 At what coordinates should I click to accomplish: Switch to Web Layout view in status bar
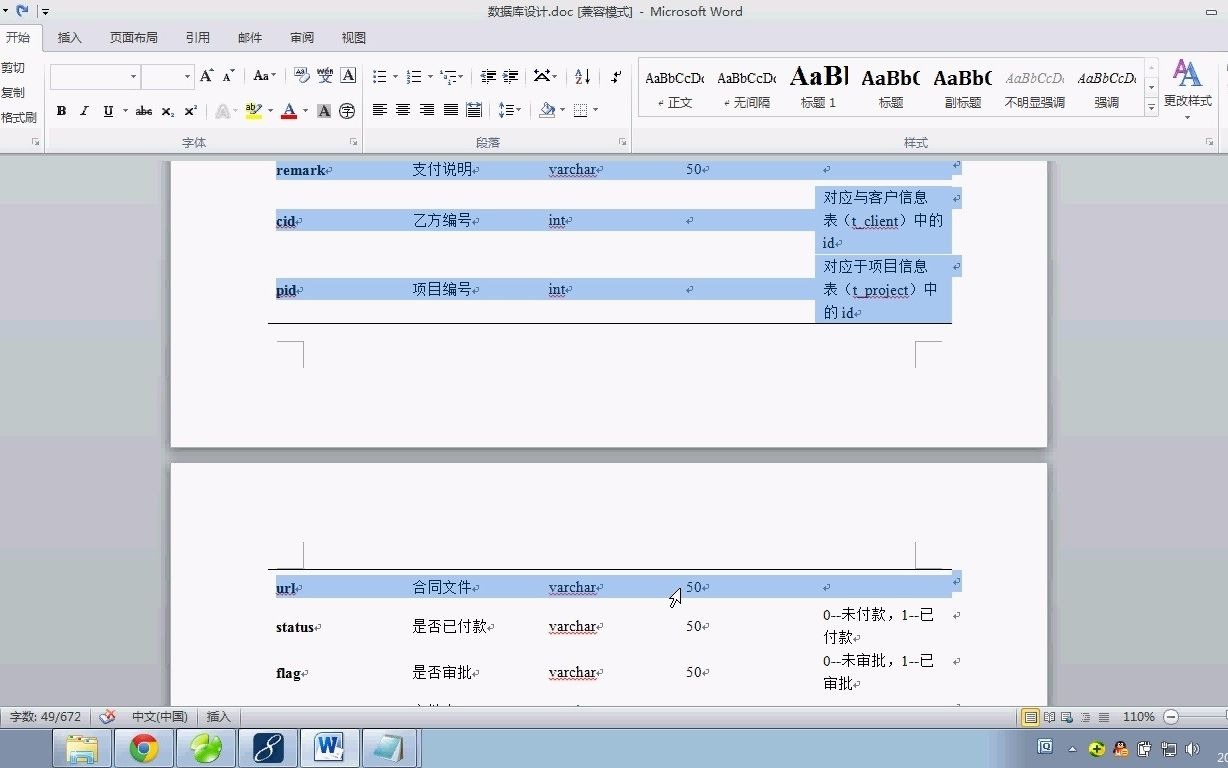pyautogui.click(x=1066, y=717)
